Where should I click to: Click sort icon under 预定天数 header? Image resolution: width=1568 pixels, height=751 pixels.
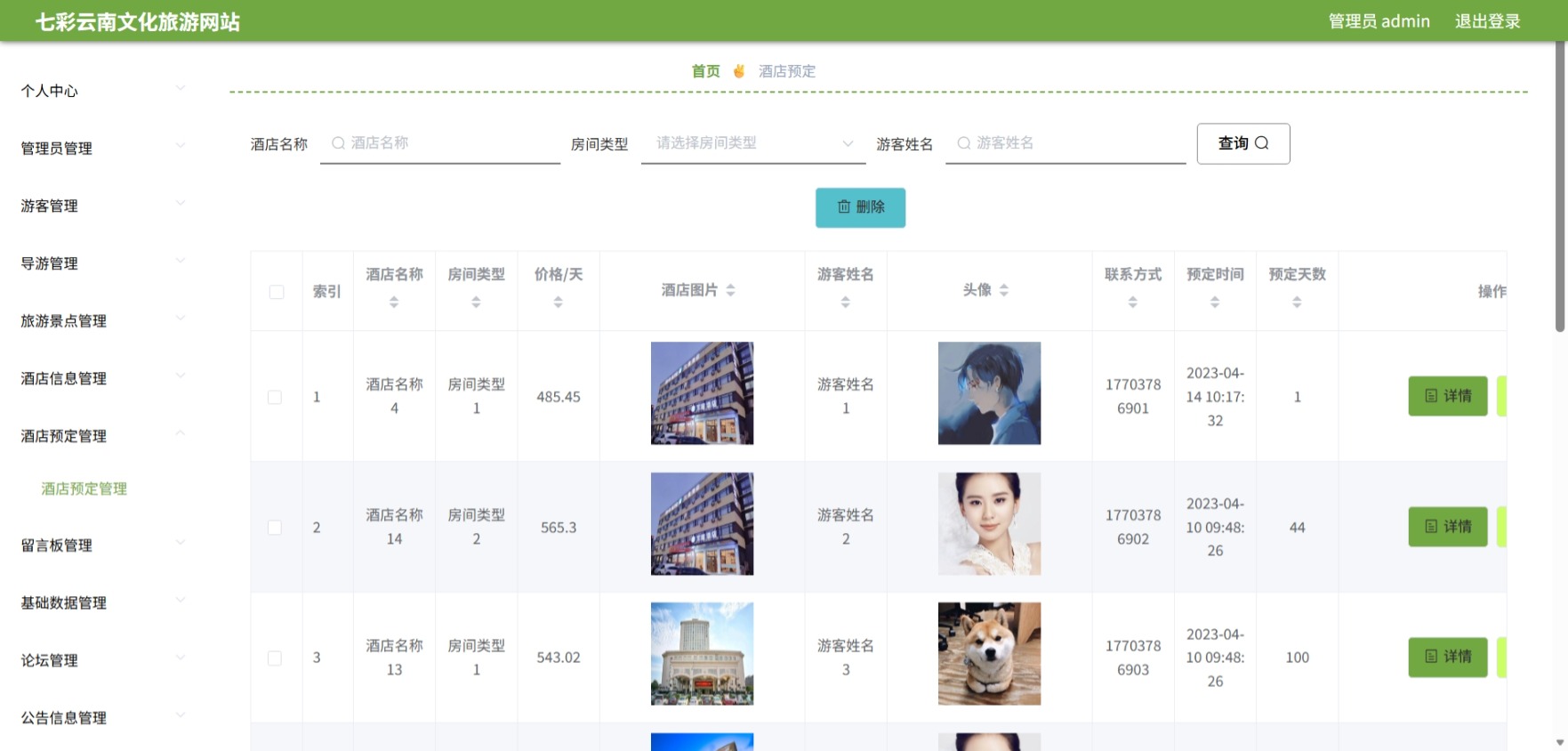pos(1297,303)
